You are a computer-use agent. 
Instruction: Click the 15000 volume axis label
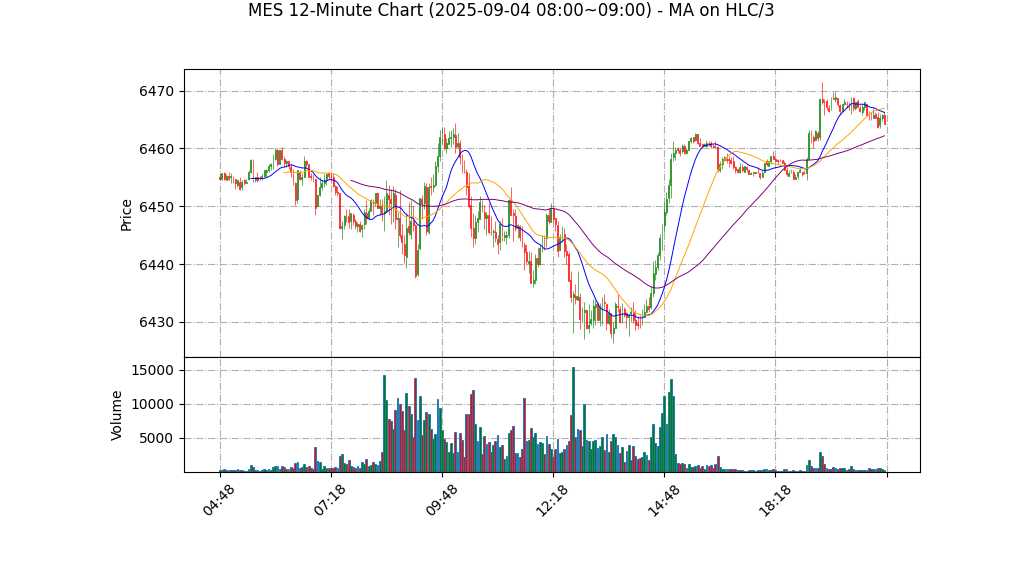click(152, 370)
